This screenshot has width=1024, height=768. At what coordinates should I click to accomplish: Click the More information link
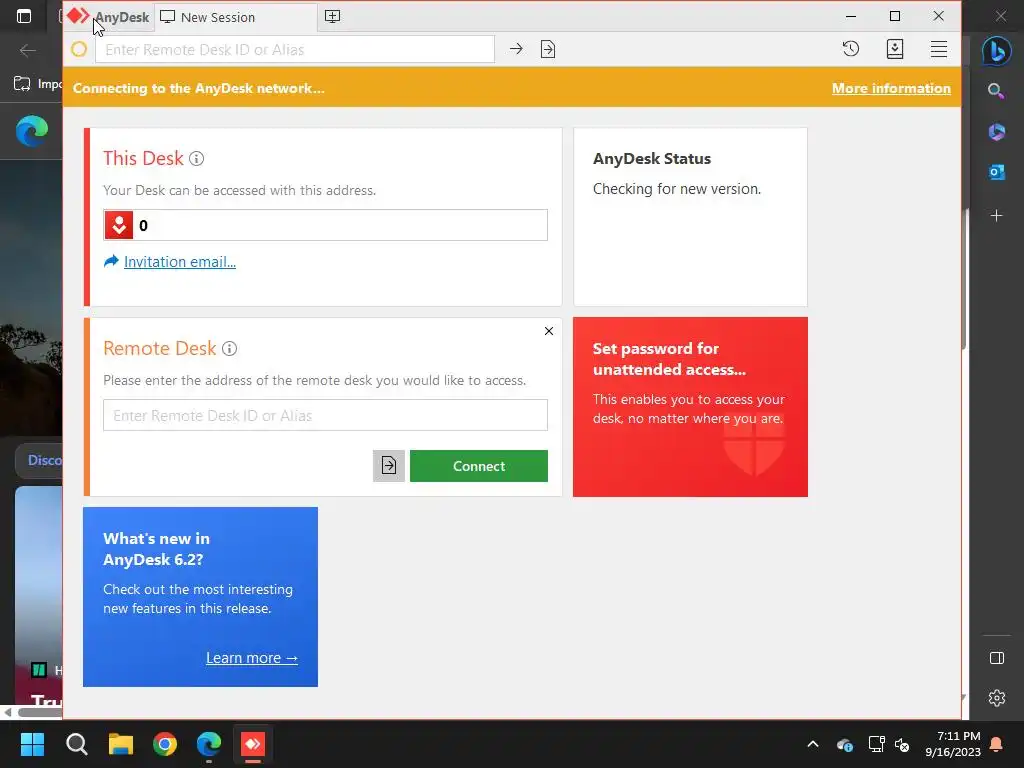coord(891,88)
